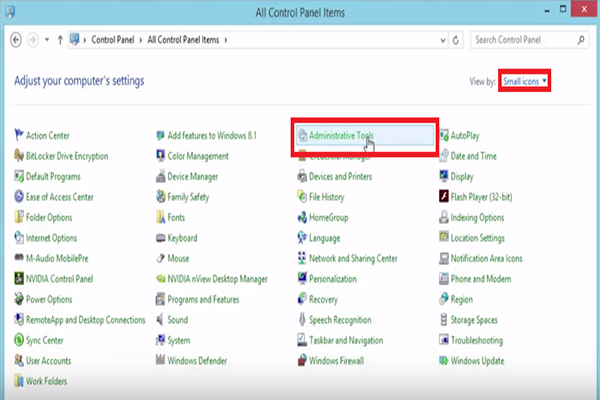Click the Sync Center green icon

point(19,340)
